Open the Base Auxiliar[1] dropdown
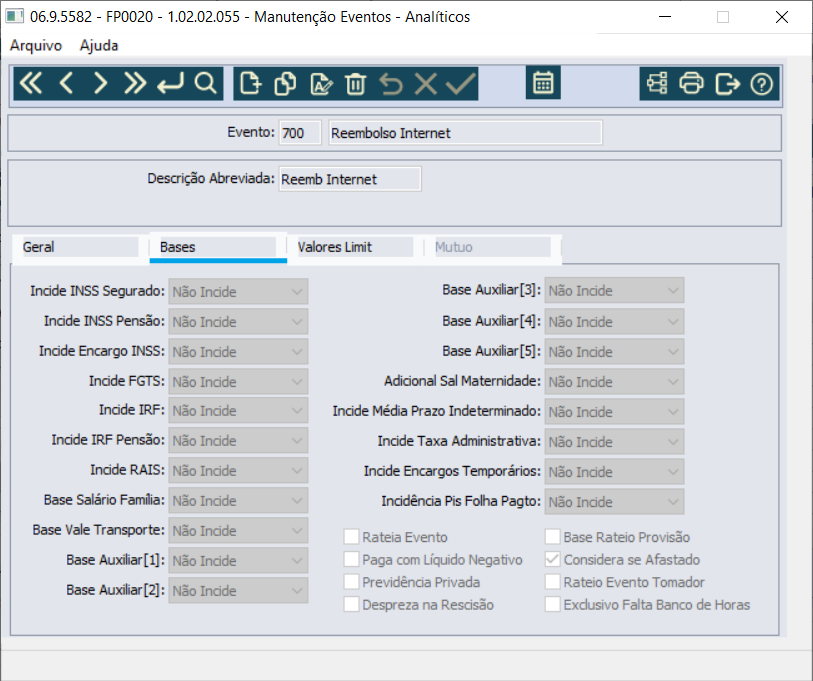This screenshot has width=813, height=681. click(239, 561)
